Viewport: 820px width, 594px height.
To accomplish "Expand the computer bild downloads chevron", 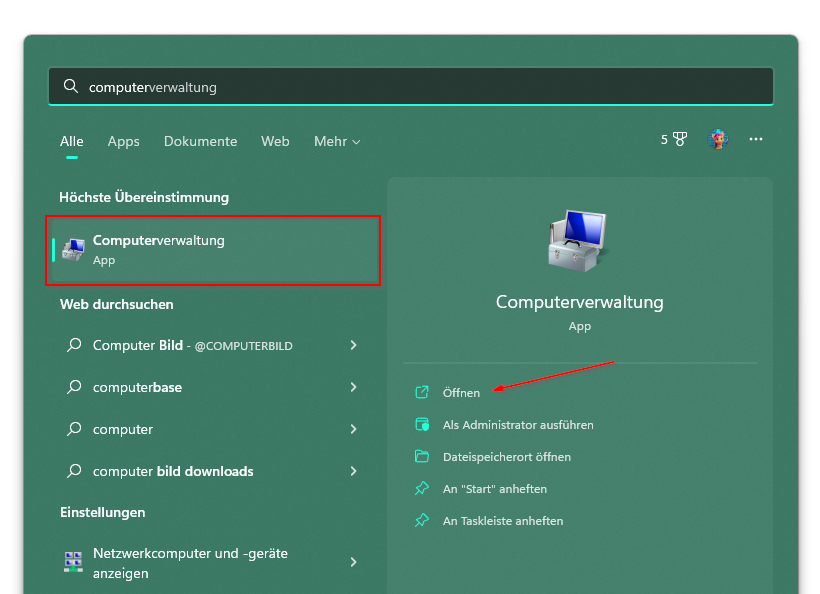I will coord(354,471).
